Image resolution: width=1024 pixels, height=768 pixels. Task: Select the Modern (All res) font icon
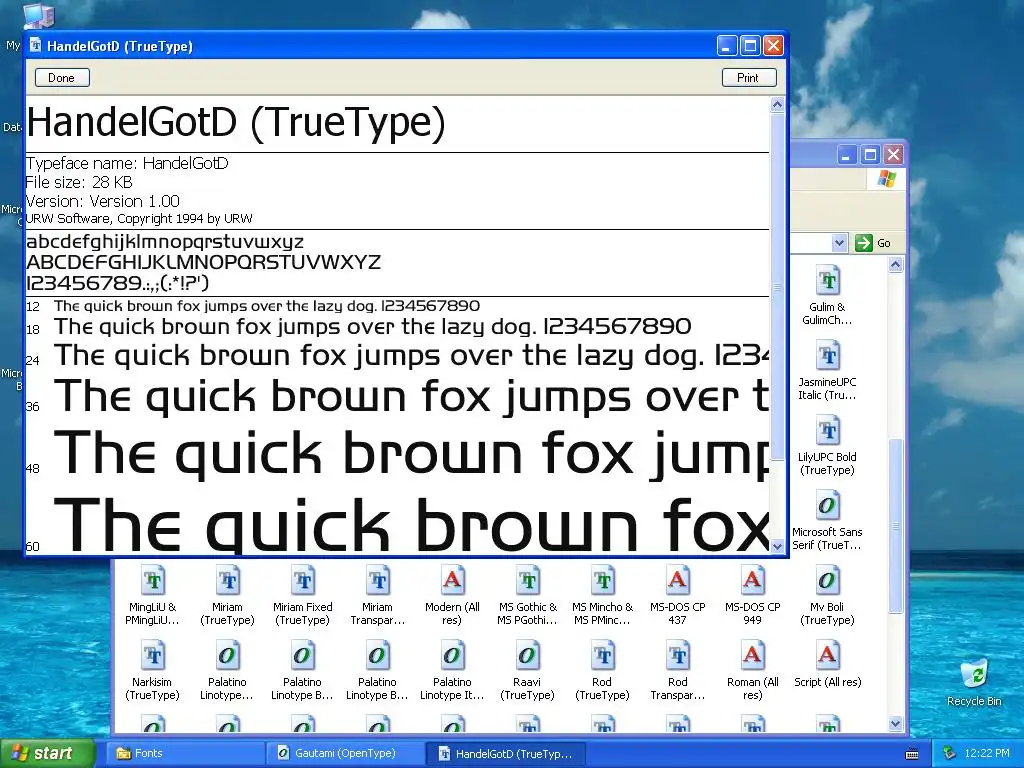click(452, 581)
